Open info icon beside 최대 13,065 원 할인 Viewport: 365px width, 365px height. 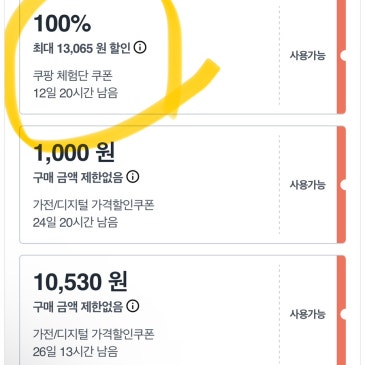pyautogui.click(x=140, y=48)
